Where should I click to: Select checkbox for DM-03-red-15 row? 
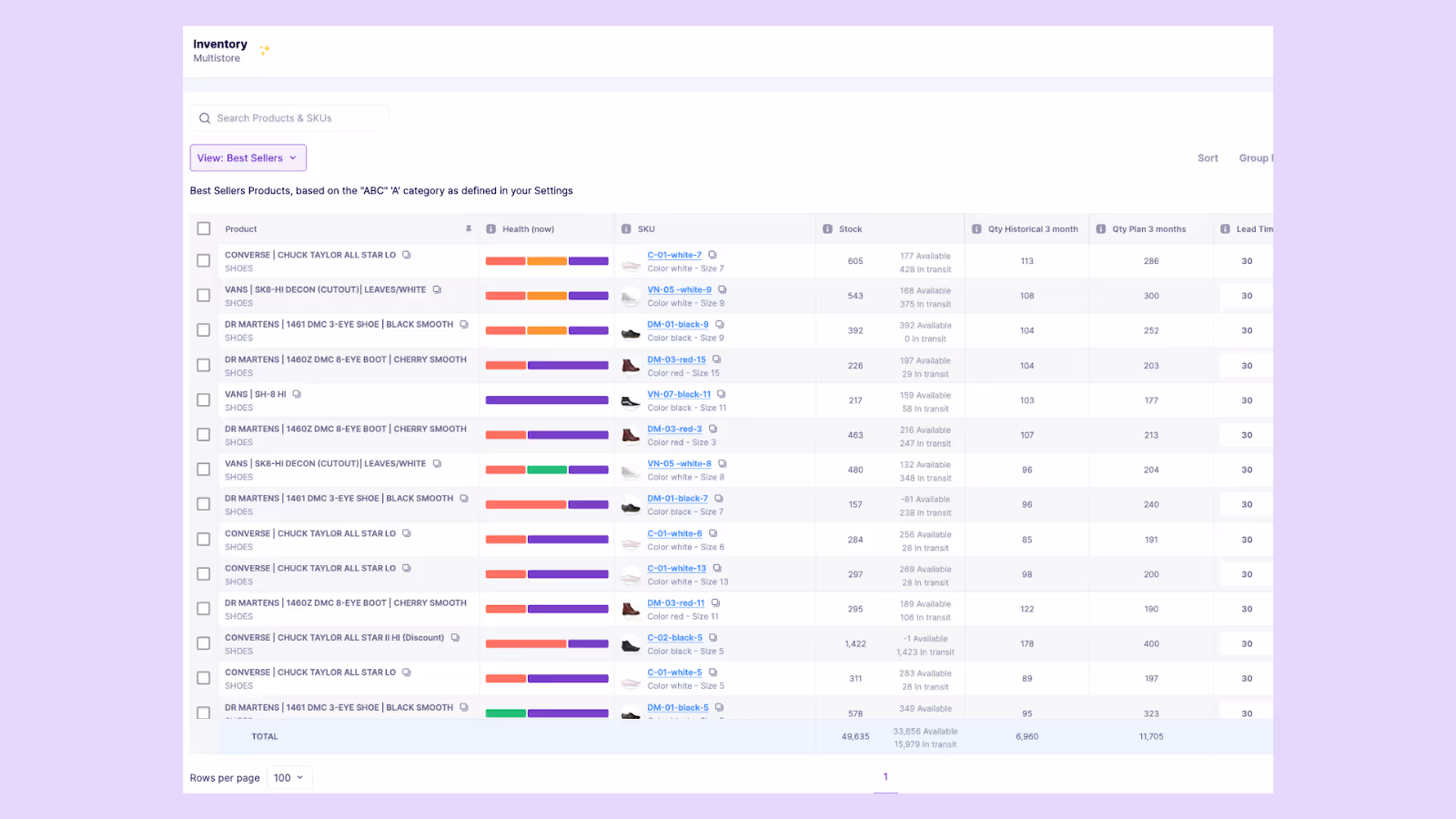pos(204,365)
